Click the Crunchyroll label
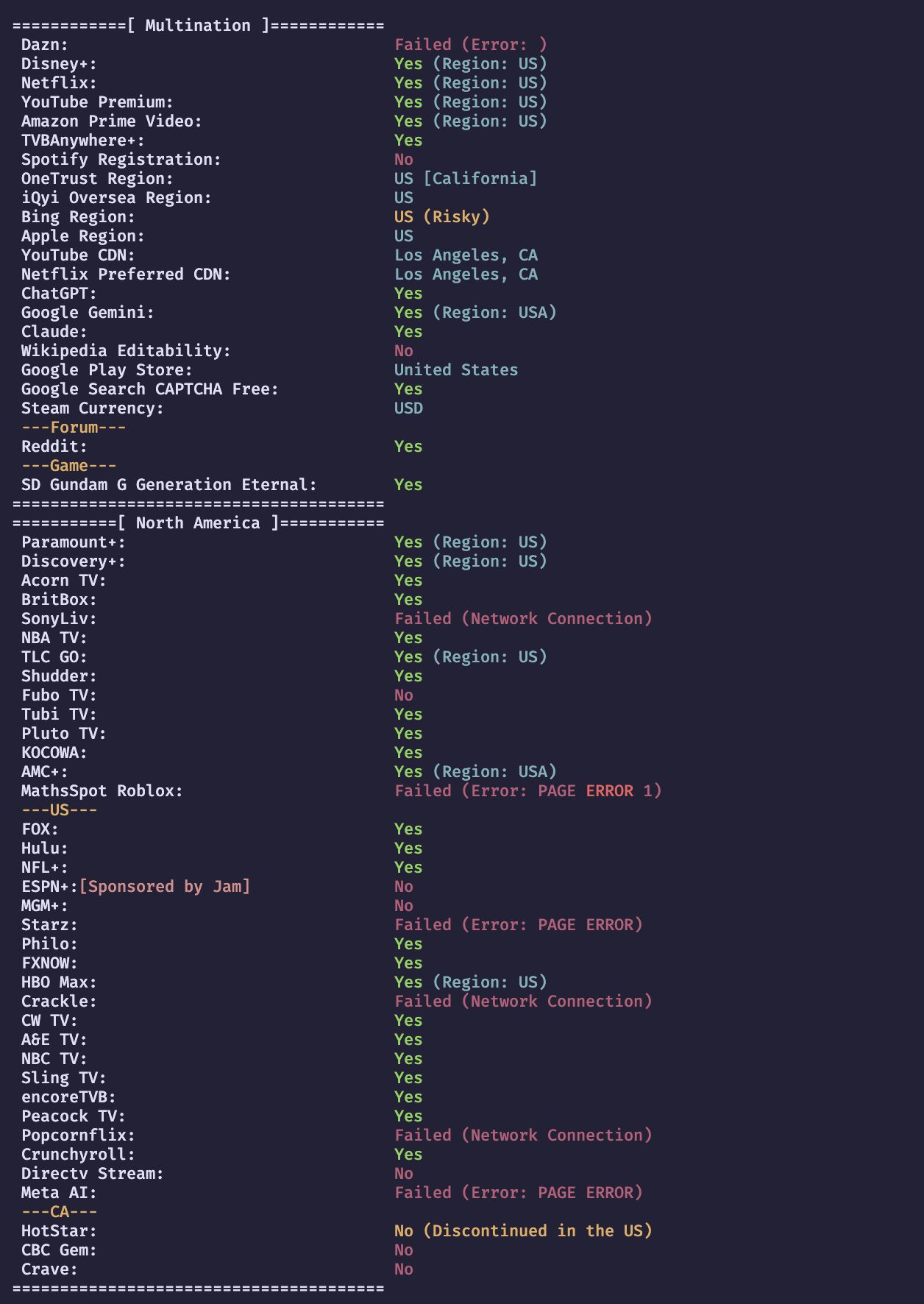The width and height of the screenshot is (924, 1304). pyautogui.click(x=78, y=1155)
